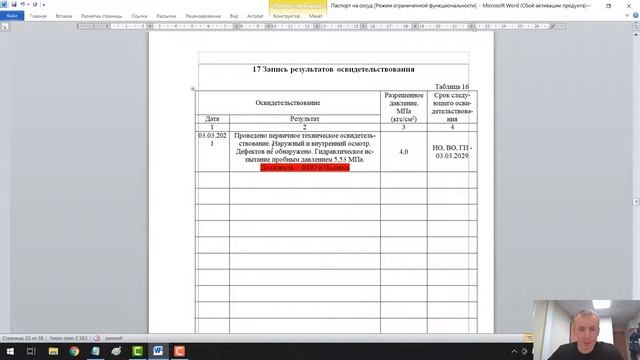Screen dimensions: 640x360
Task: Open the Вид ribbon tab
Action: [x=234, y=16]
